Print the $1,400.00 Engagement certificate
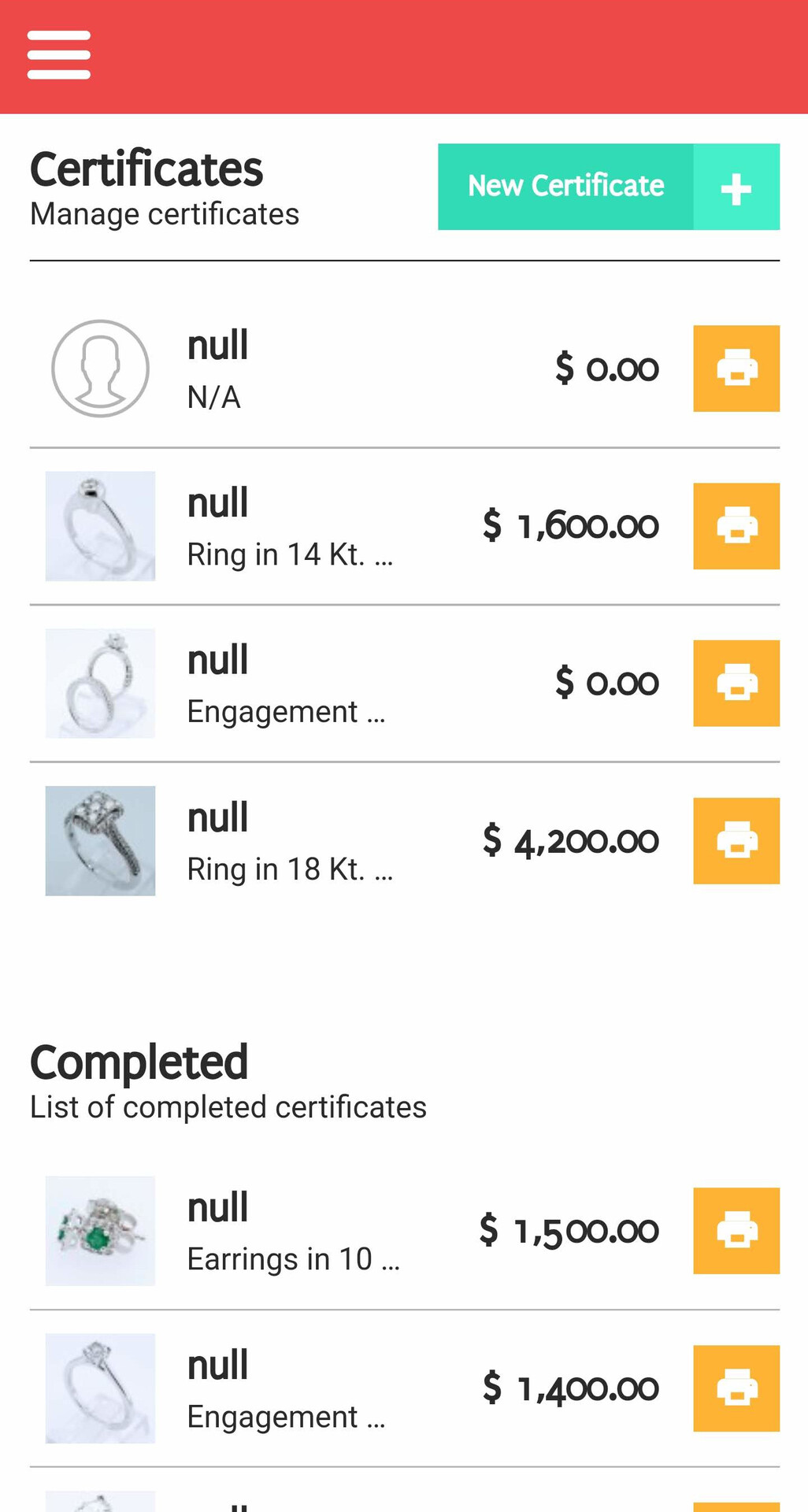Screen dimensions: 808x1512 click(x=736, y=1388)
